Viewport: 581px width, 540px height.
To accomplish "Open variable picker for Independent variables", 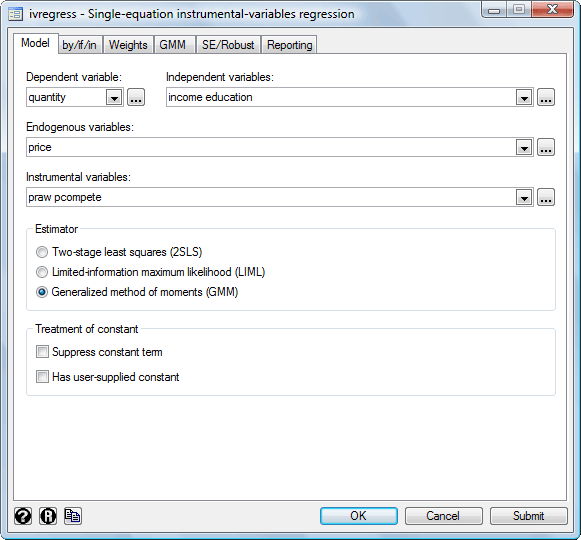I will 546,97.
